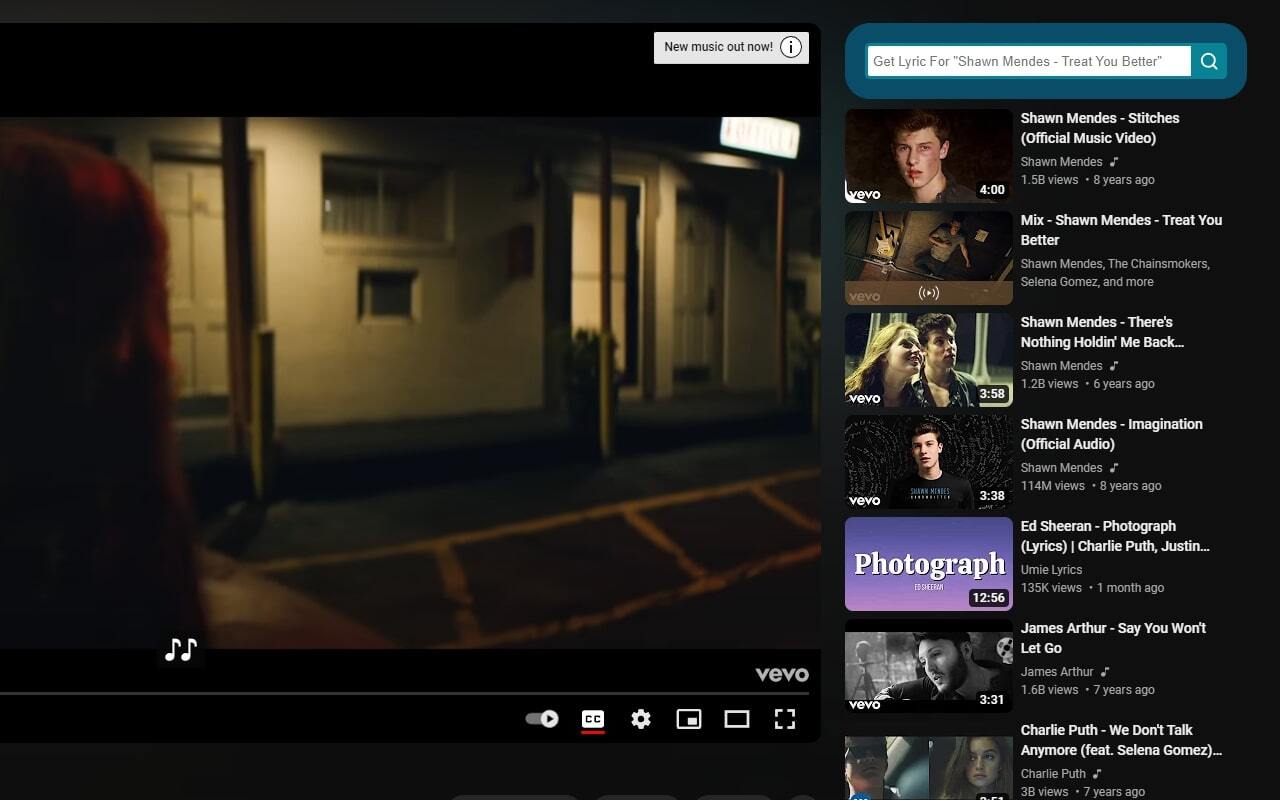
Task: Click '114M views • 8 years ago' text
Action: 1091,486
